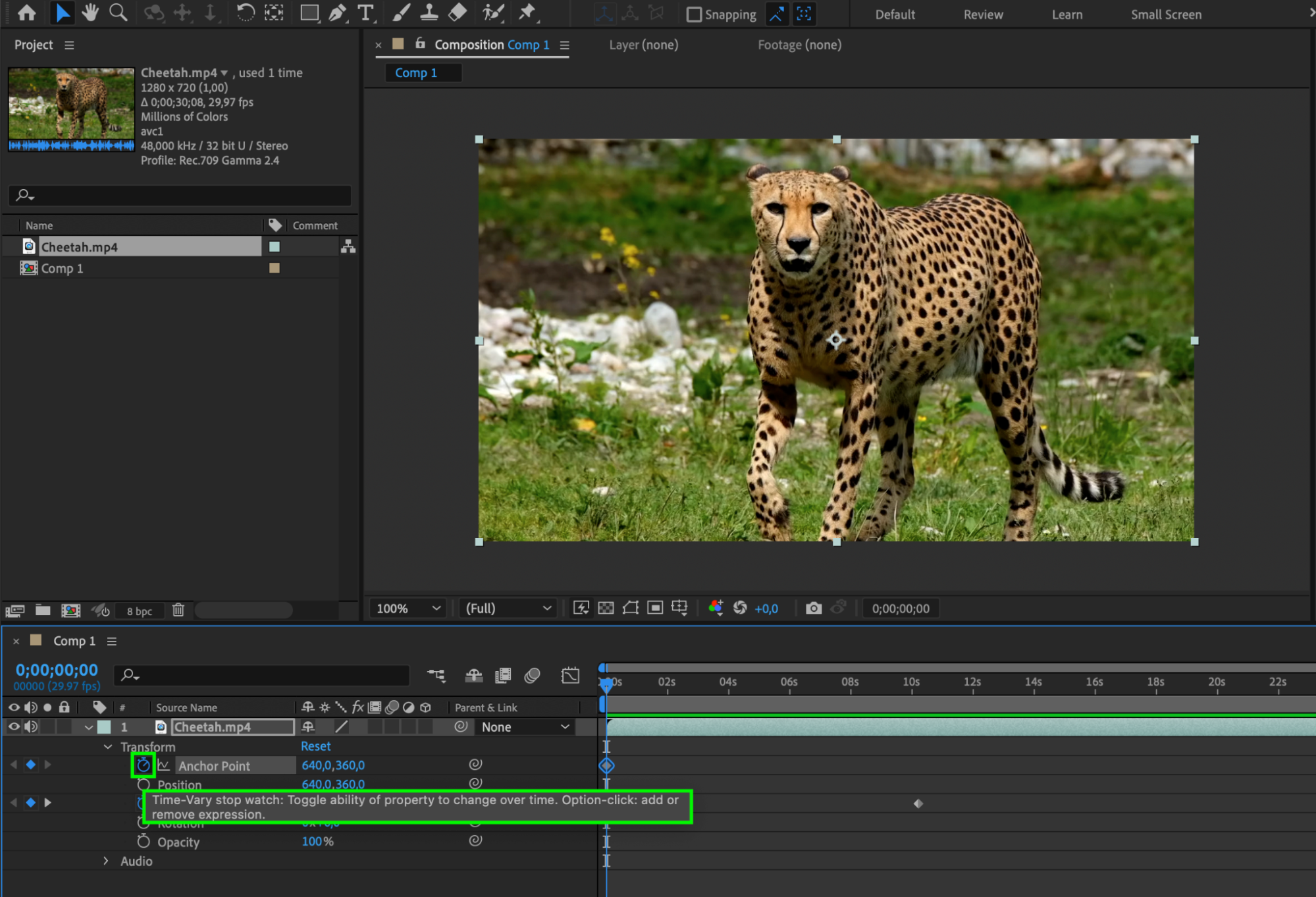The width and height of the screenshot is (1316, 897).
Task: Click the Cheetah.mp4 label color swatch
Action: pos(275,246)
